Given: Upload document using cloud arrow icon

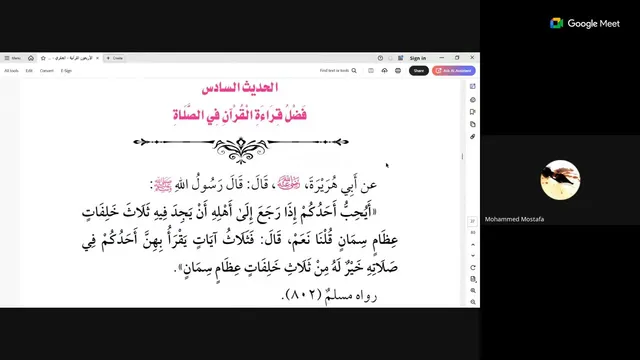Looking at the screenshot, I should coord(384,71).
